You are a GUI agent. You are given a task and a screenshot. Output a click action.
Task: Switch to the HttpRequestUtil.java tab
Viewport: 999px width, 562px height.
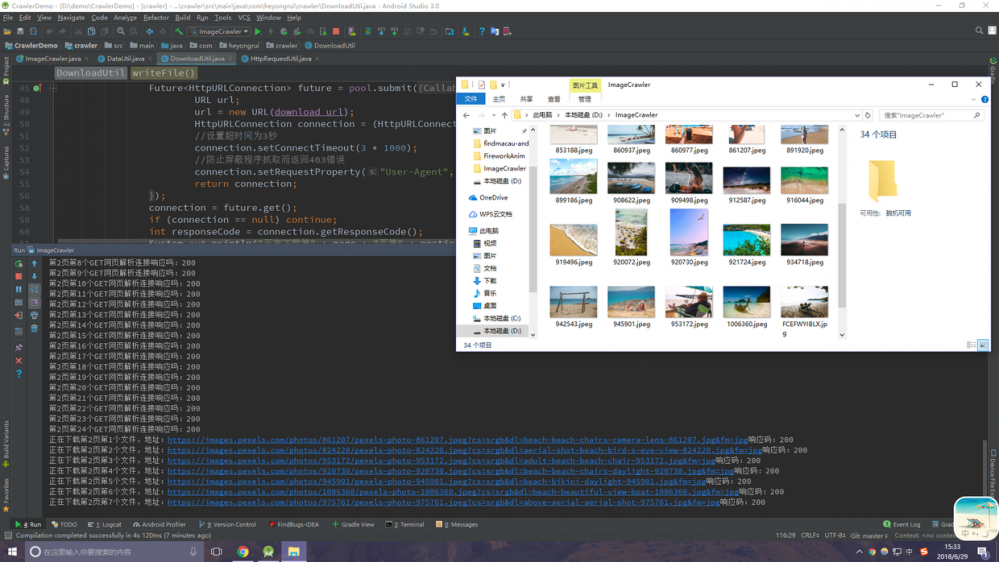coord(280,59)
